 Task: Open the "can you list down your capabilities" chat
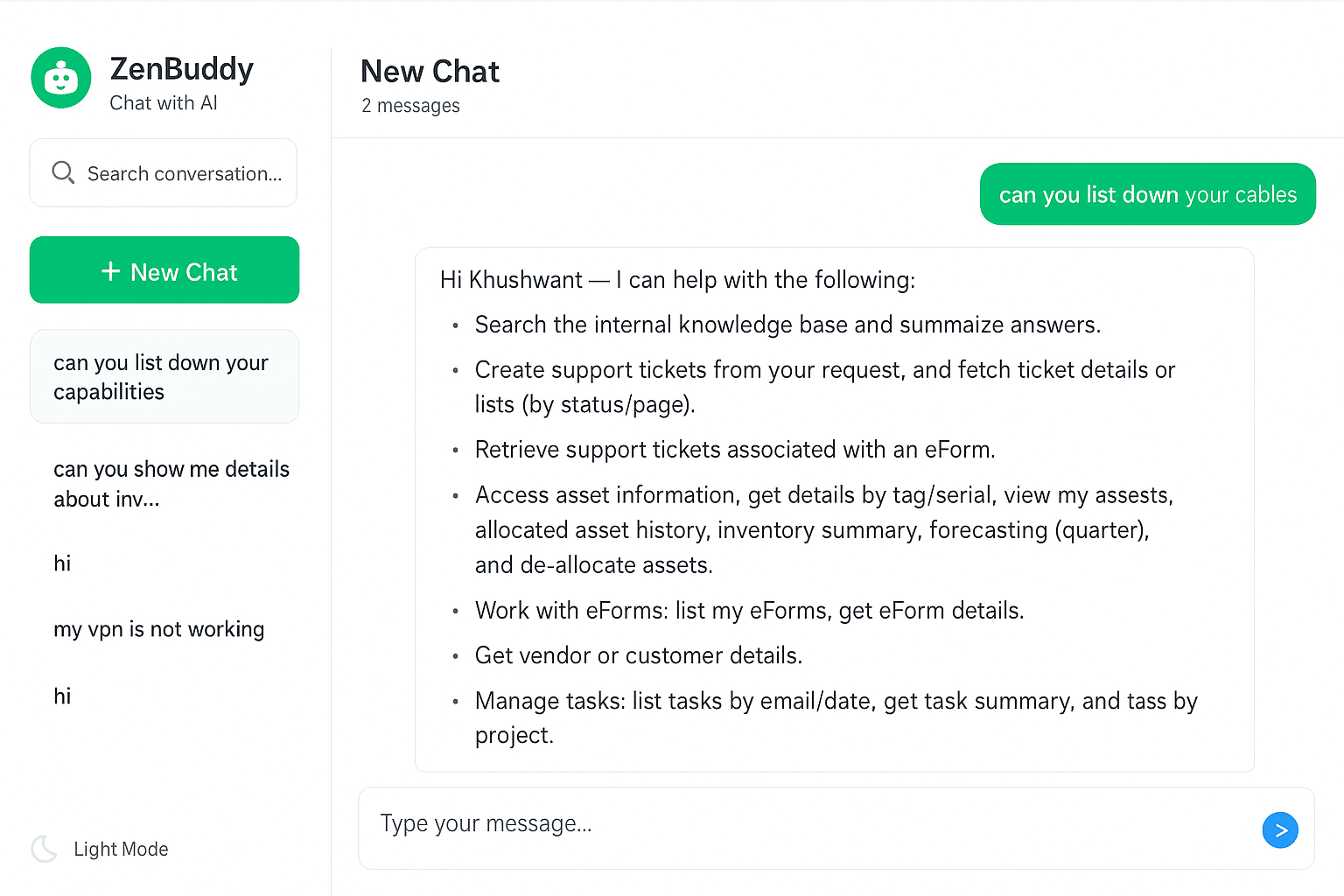pos(164,377)
